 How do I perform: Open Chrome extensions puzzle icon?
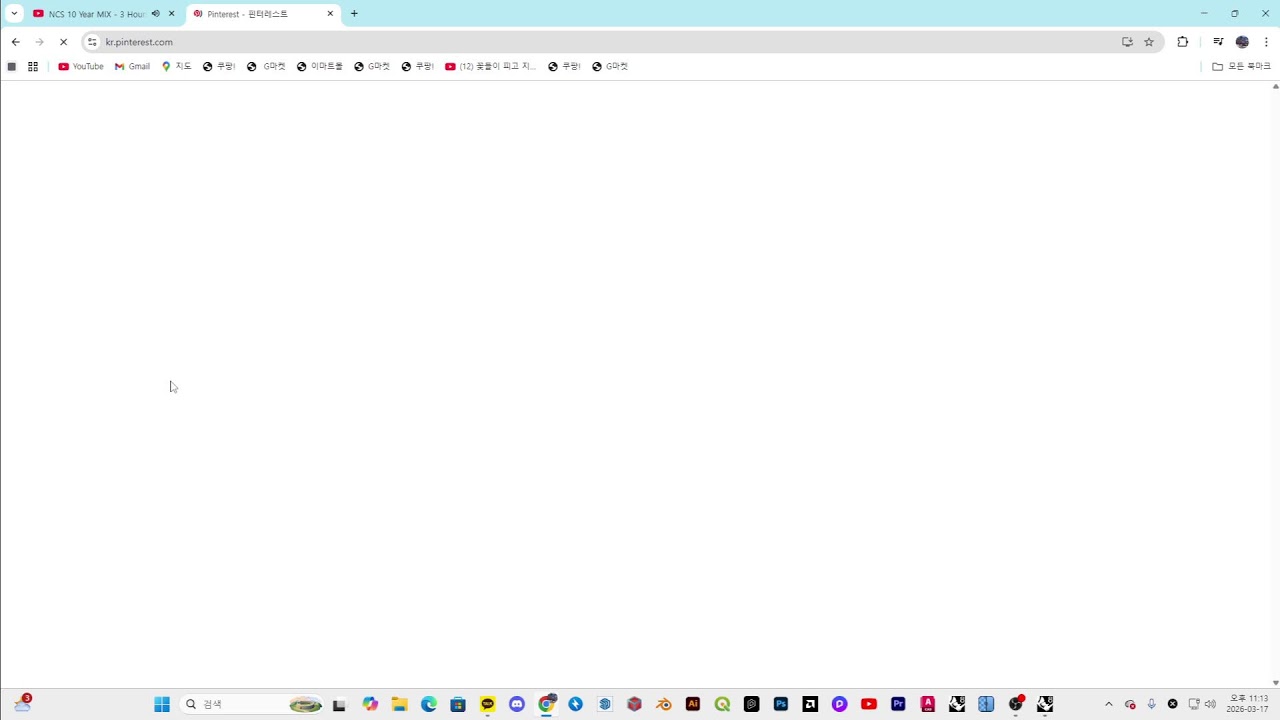pyautogui.click(x=1183, y=42)
